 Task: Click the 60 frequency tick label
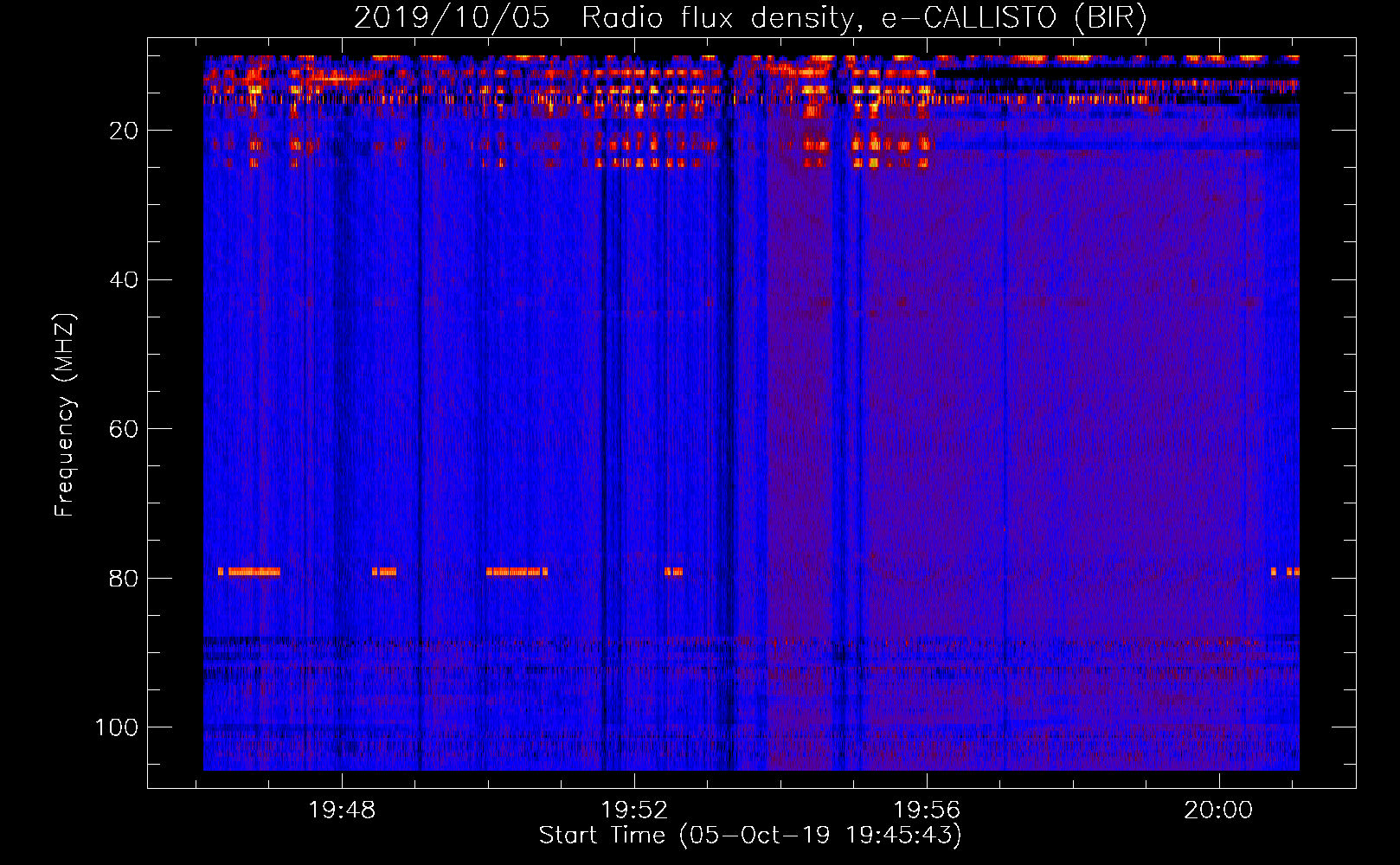pyautogui.click(x=124, y=429)
